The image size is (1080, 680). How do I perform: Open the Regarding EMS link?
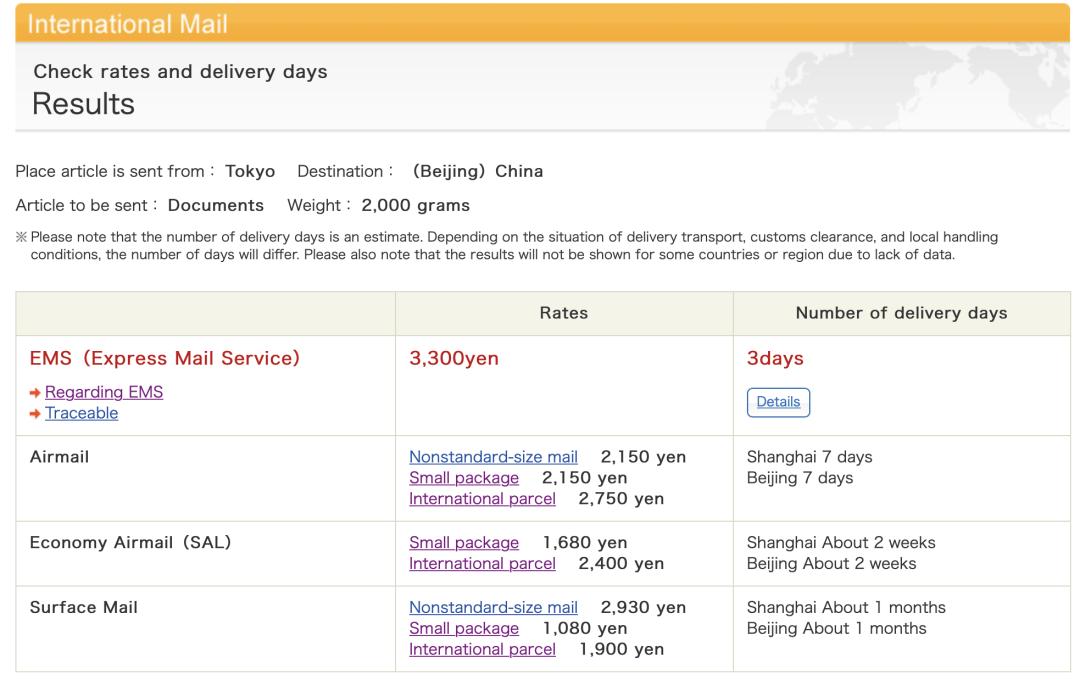pos(104,392)
